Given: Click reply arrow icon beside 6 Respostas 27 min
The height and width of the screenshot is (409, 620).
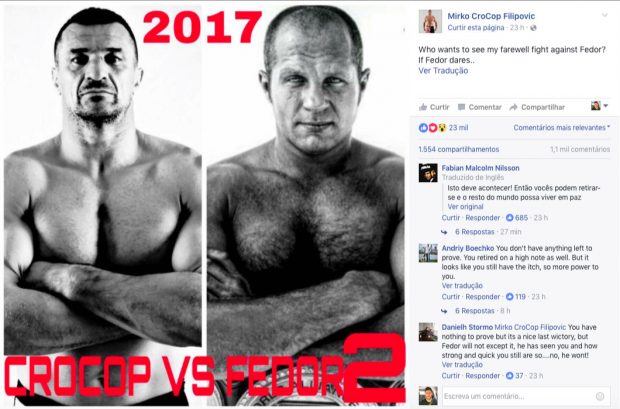Looking at the screenshot, I should coord(444,232).
